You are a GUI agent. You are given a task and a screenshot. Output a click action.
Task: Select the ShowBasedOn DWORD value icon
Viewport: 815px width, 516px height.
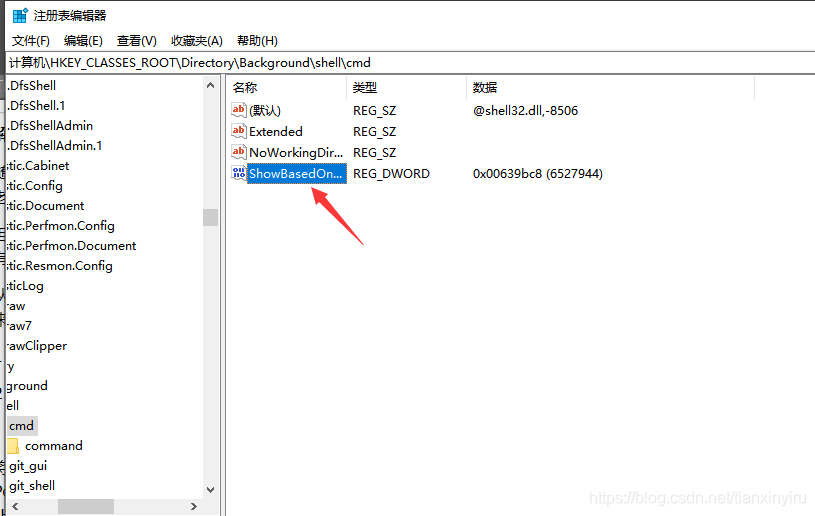[239, 173]
